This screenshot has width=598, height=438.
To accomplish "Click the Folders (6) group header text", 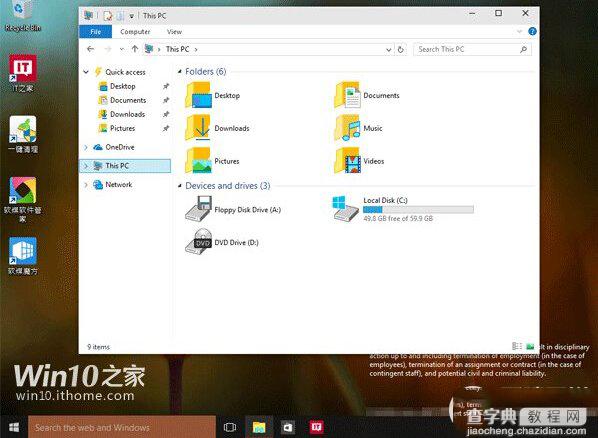I will click(x=206, y=71).
